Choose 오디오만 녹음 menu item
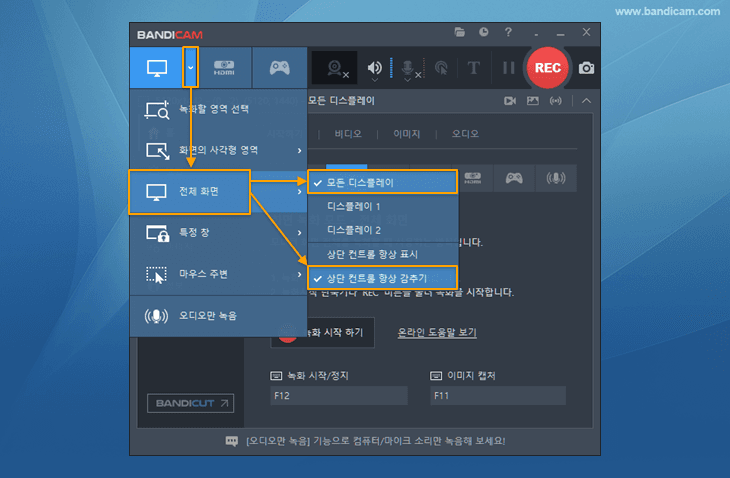The width and height of the screenshot is (730, 478). coord(218,316)
